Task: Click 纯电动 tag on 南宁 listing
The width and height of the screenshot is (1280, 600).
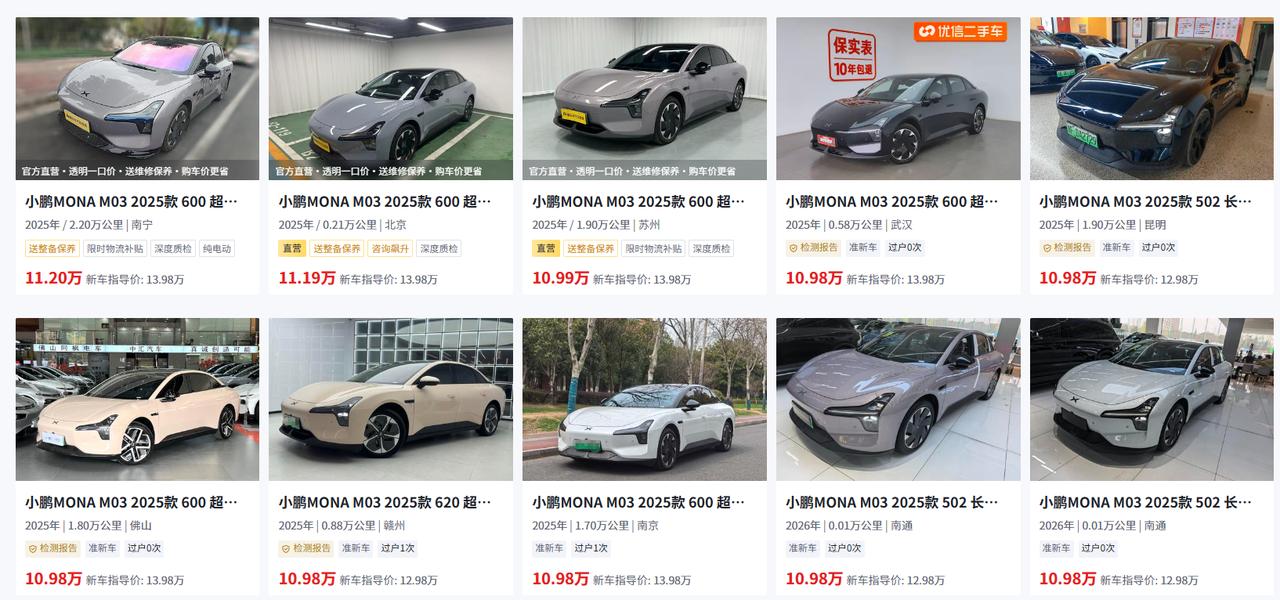Action: pos(216,248)
